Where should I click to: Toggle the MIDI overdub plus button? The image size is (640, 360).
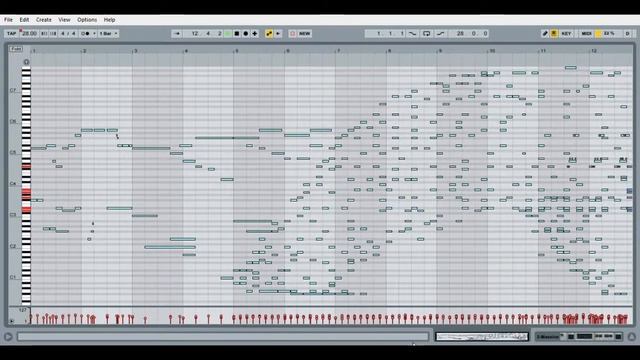click(x=255, y=33)
